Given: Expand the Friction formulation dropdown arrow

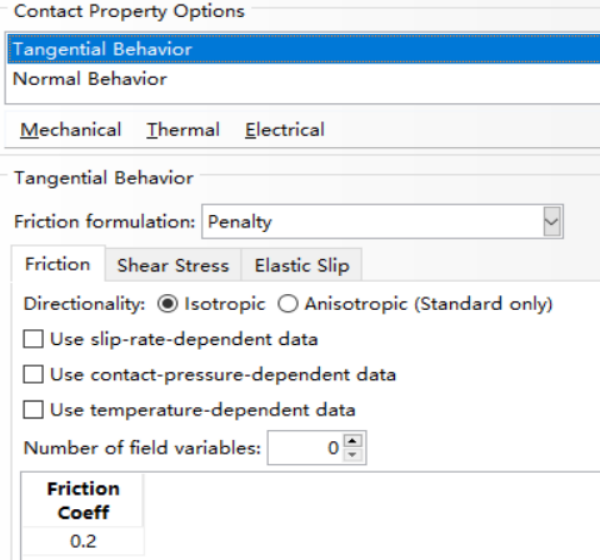Looking at the screenshot, I should [x=552, y=222].
